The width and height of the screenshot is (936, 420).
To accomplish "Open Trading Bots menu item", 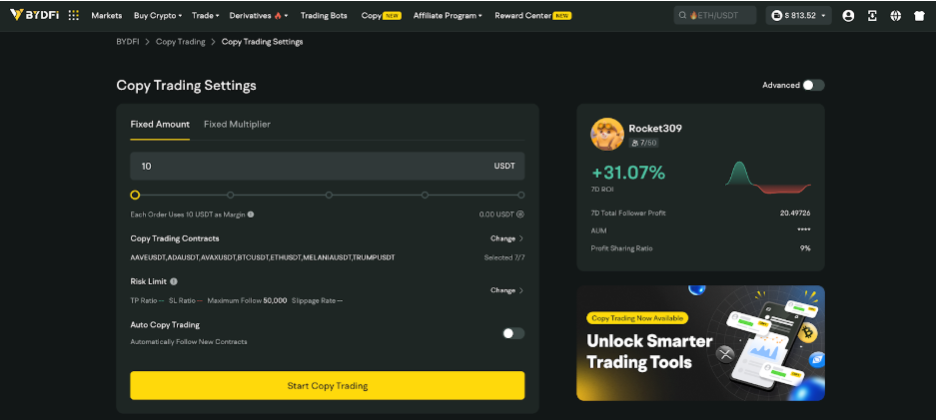I will [x=324, y=16].
